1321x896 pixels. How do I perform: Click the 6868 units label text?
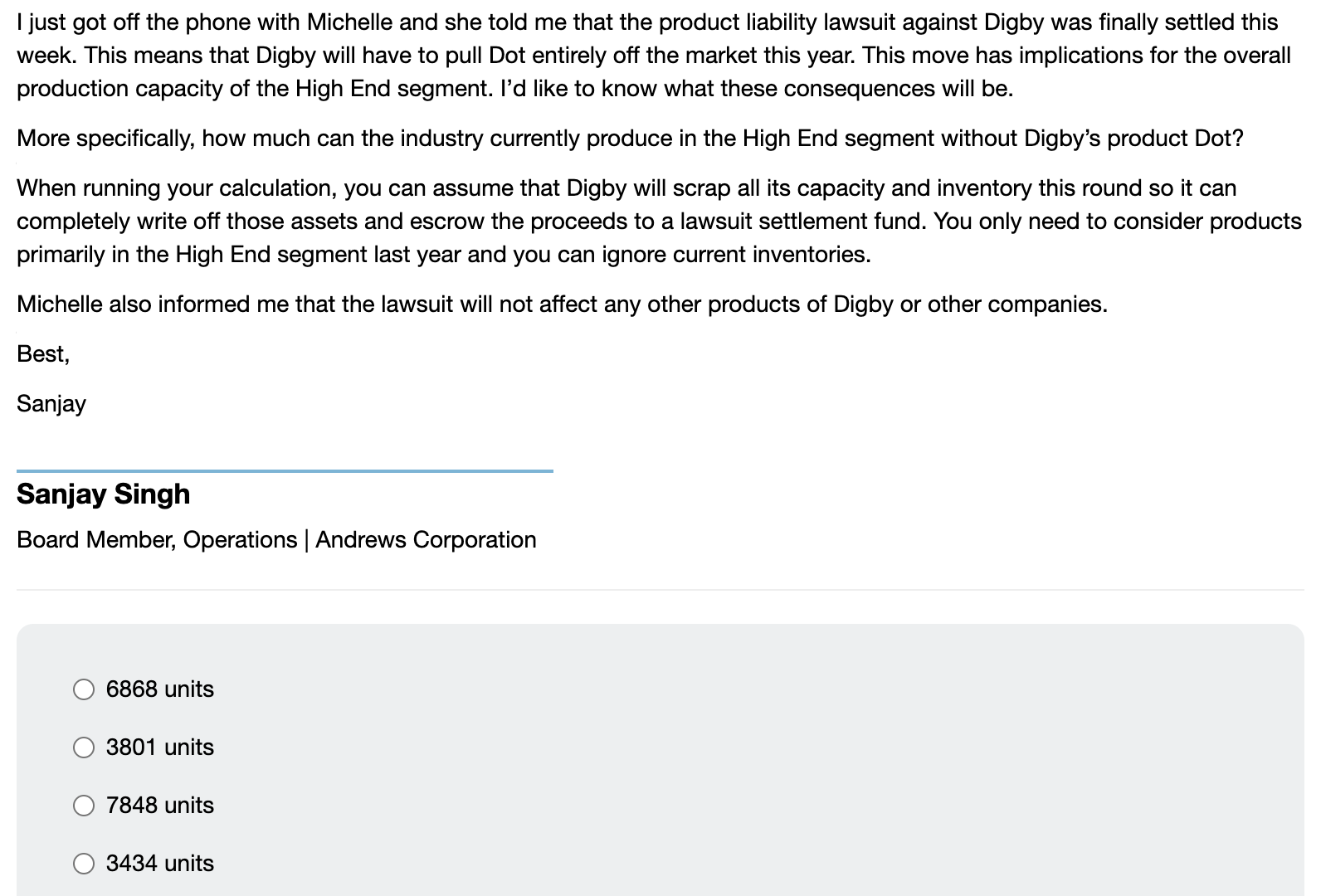pos(160,689)
